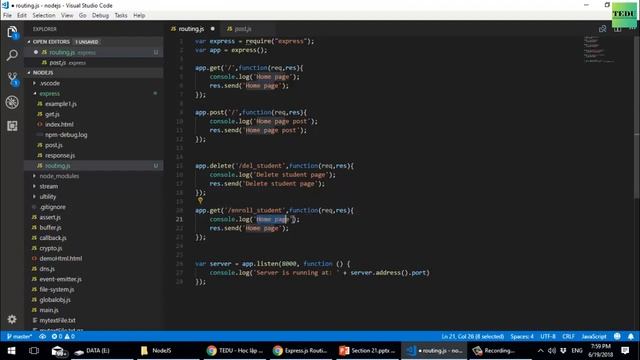Viewport: 640px width, 360px height.
Task: Click the synchronize changes icon in status bar
Action: click(x=42, y=336)
